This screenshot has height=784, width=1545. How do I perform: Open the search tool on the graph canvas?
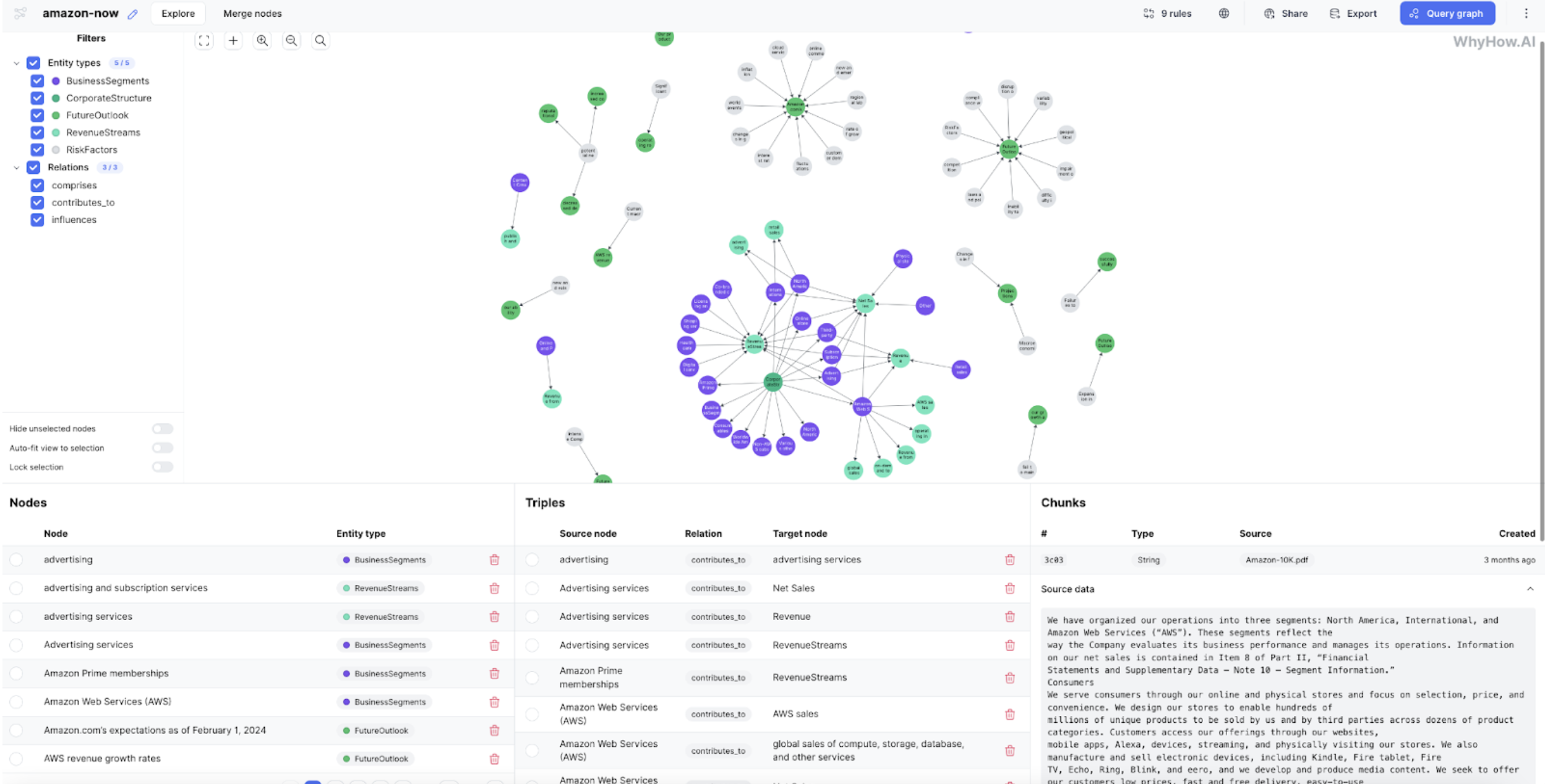point(320,41)
